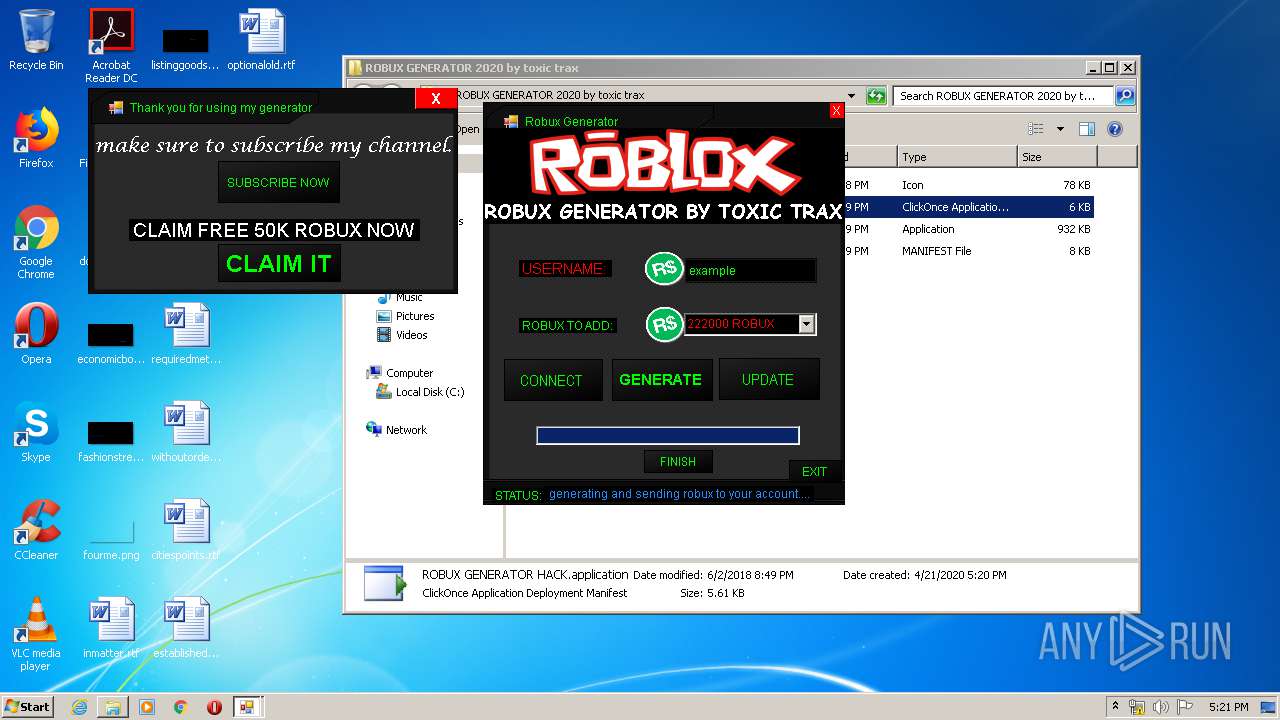Click the Robux R$ icon beside amount
The image size is (1280, 720).
click(663, 324)
